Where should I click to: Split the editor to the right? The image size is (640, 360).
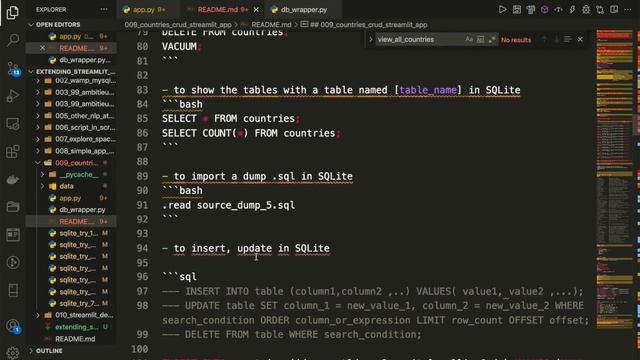coord(614,9)
